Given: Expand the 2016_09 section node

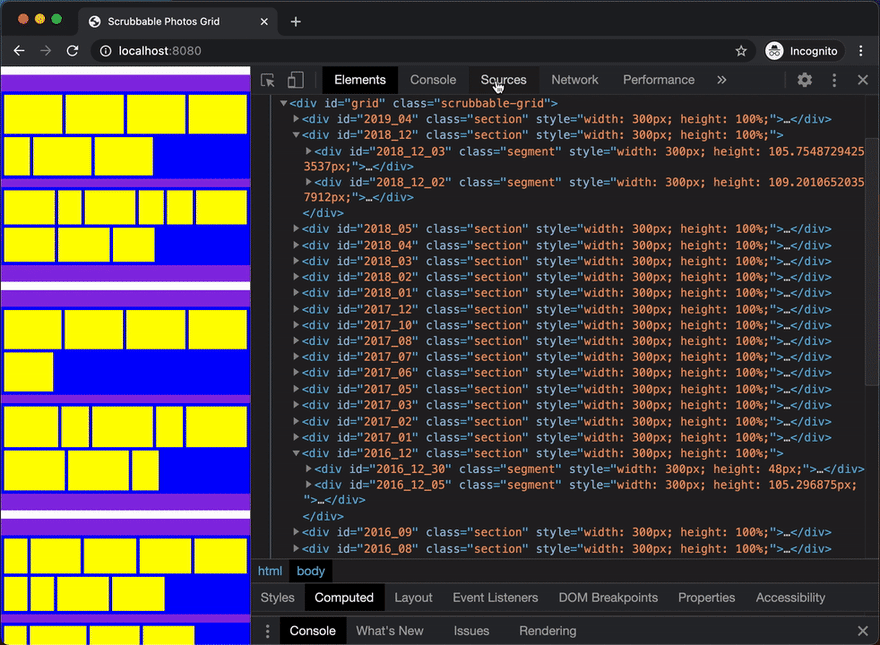Looking at the screenshot, I should point(296,532).
